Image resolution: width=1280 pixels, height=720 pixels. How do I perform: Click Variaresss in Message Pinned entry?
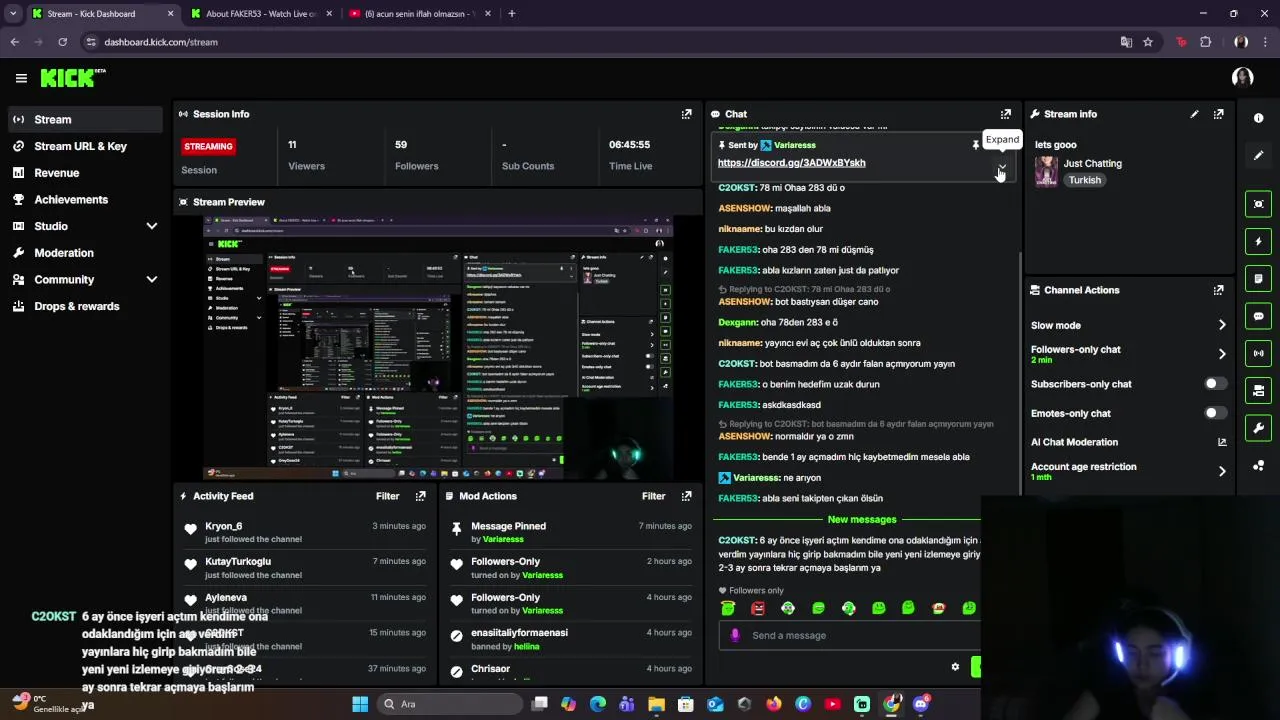[503, 539]
